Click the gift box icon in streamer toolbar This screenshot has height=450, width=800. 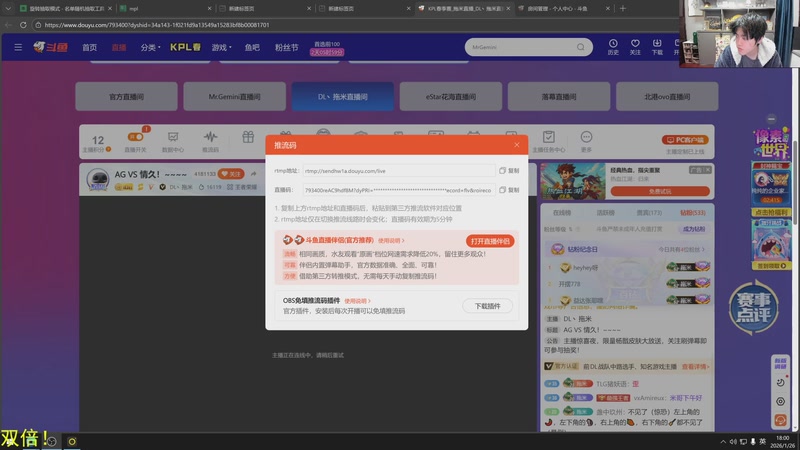pyautogui.click(x=248, y=137)
